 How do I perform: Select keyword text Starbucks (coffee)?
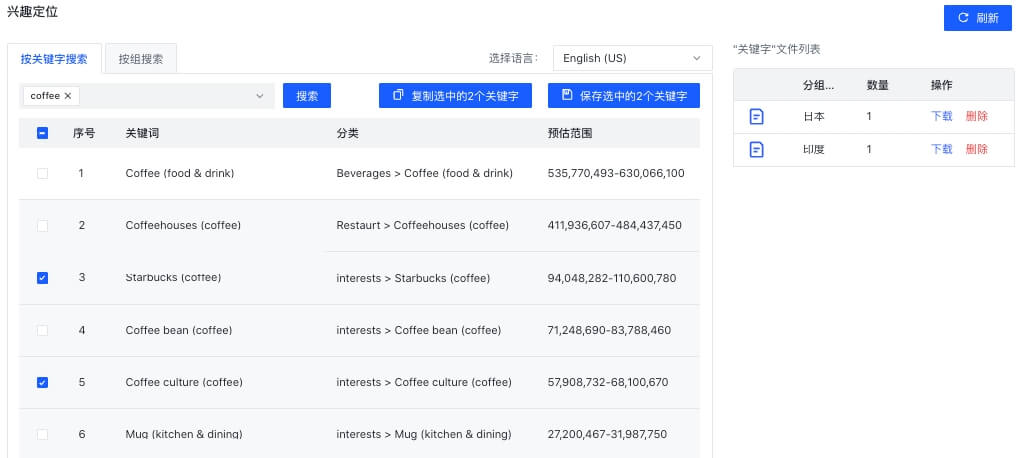point(173,278)
